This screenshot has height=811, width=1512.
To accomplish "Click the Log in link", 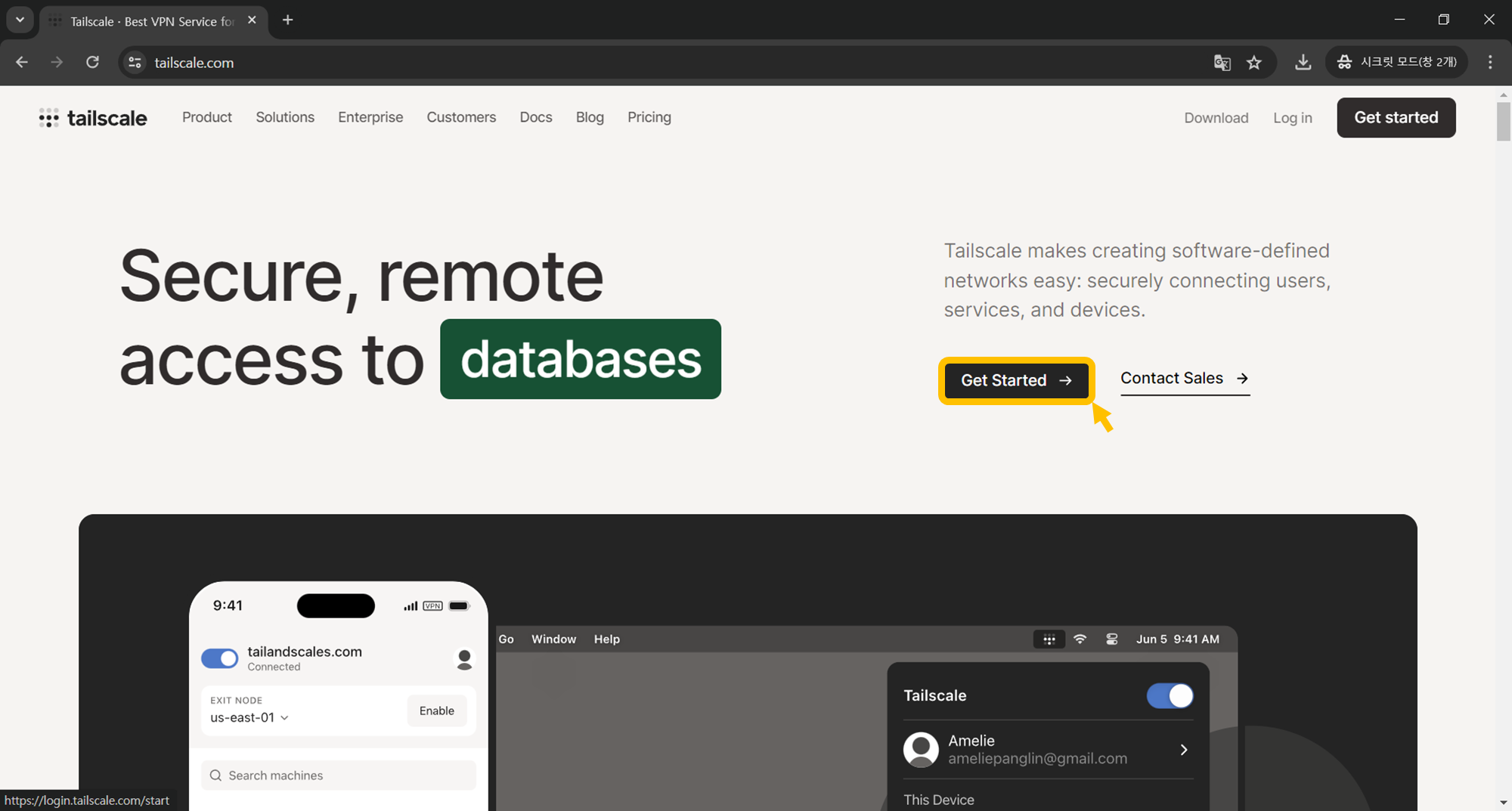I will point(1293,118).
